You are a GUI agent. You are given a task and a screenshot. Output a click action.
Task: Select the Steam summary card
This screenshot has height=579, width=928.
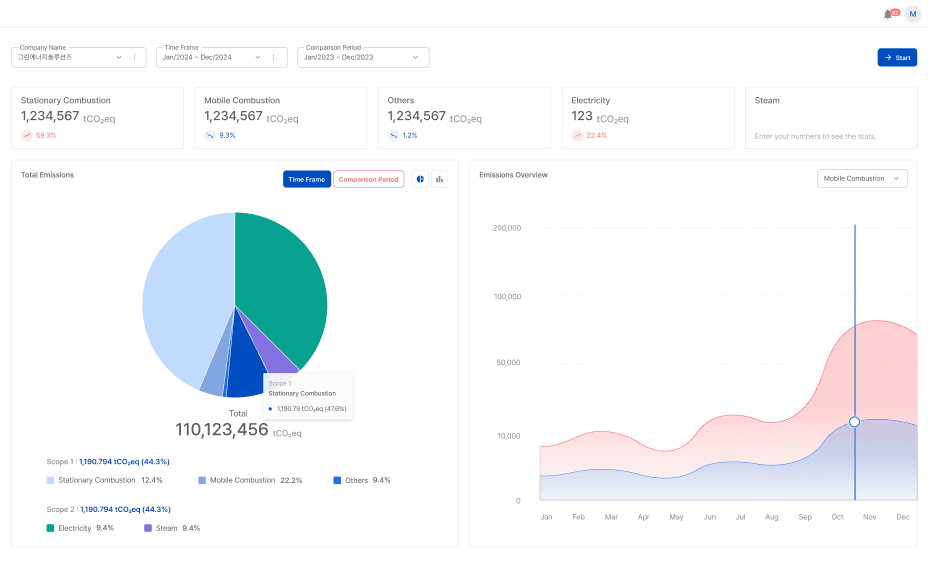[x=830, y=118]
